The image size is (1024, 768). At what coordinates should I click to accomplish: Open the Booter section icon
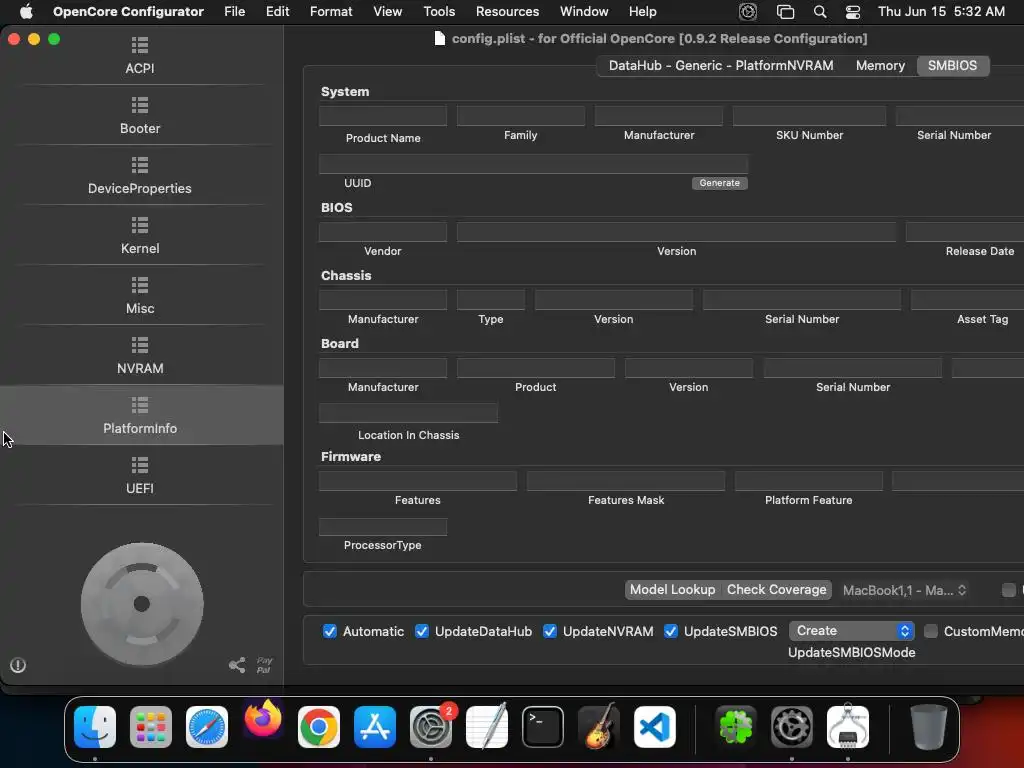click(140, 105)
